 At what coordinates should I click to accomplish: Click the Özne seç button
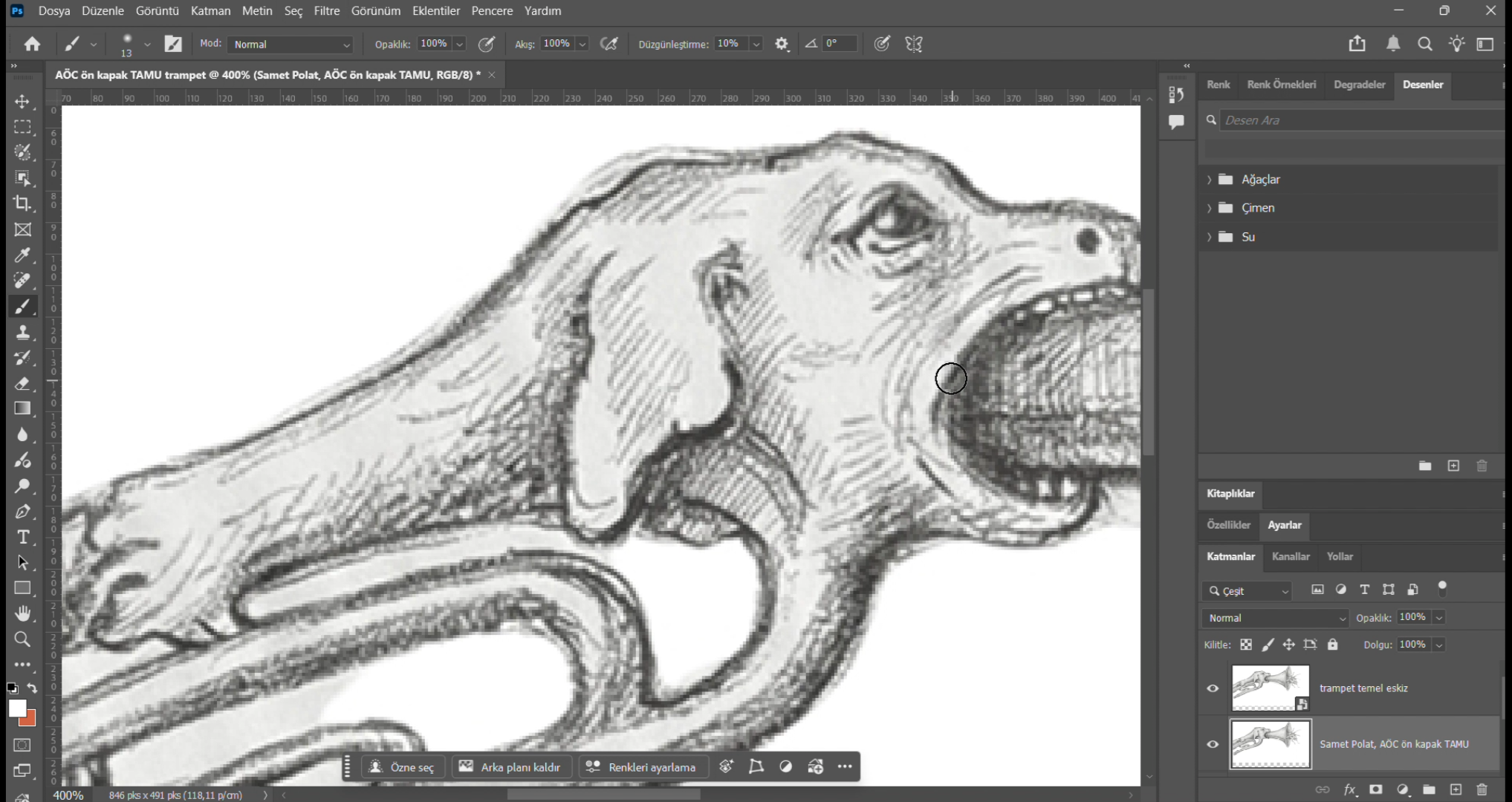pyautogui.click(x=402, y=767)
